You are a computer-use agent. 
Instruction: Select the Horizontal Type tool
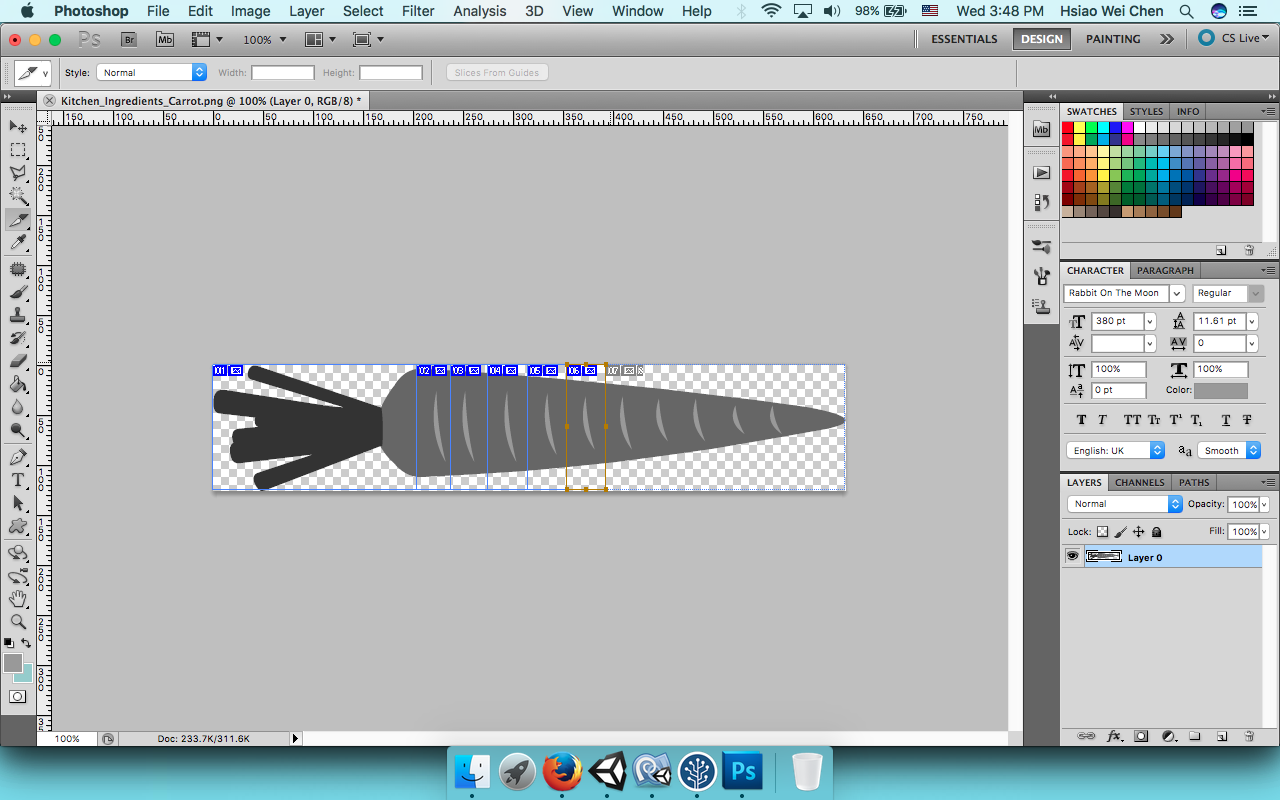(18, 479)
